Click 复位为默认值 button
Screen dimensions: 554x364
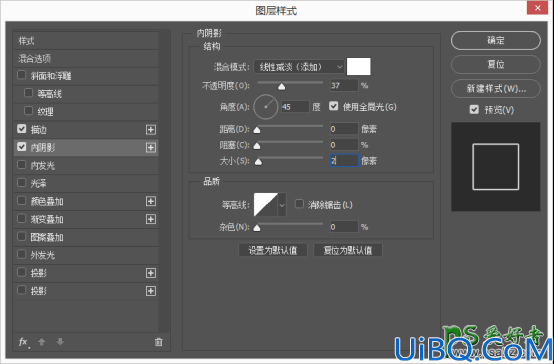348,250
